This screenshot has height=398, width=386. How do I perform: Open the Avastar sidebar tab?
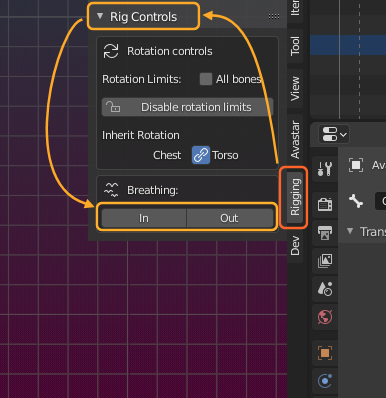(295, 140)
